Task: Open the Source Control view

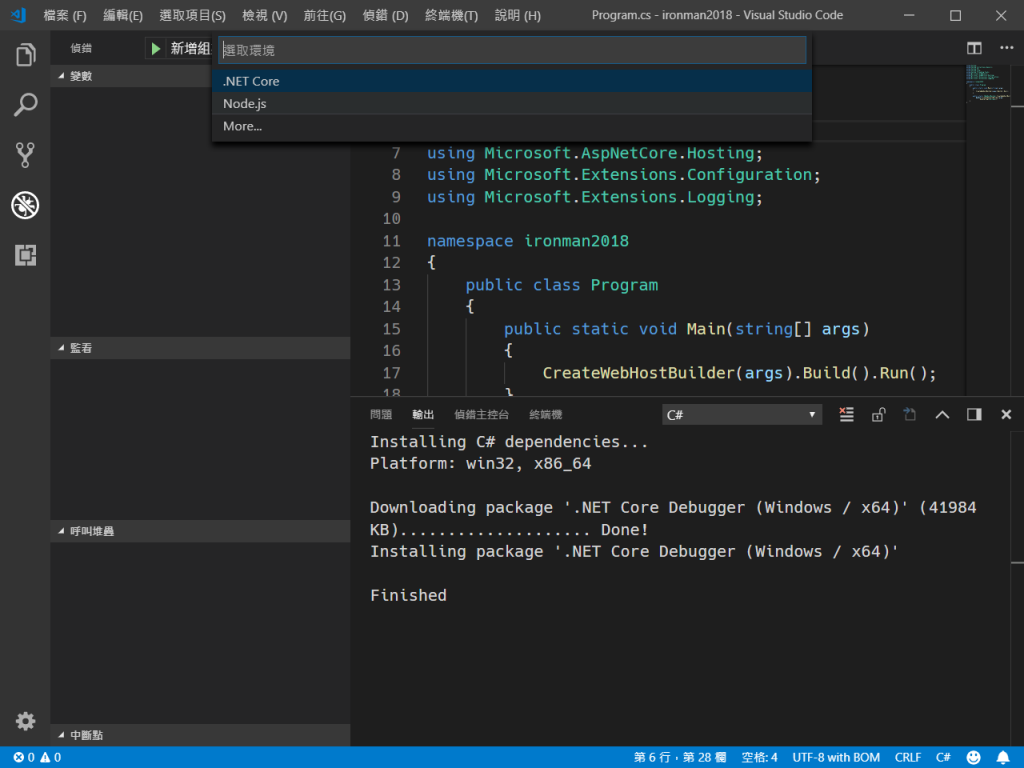Action: pos(25,155)
